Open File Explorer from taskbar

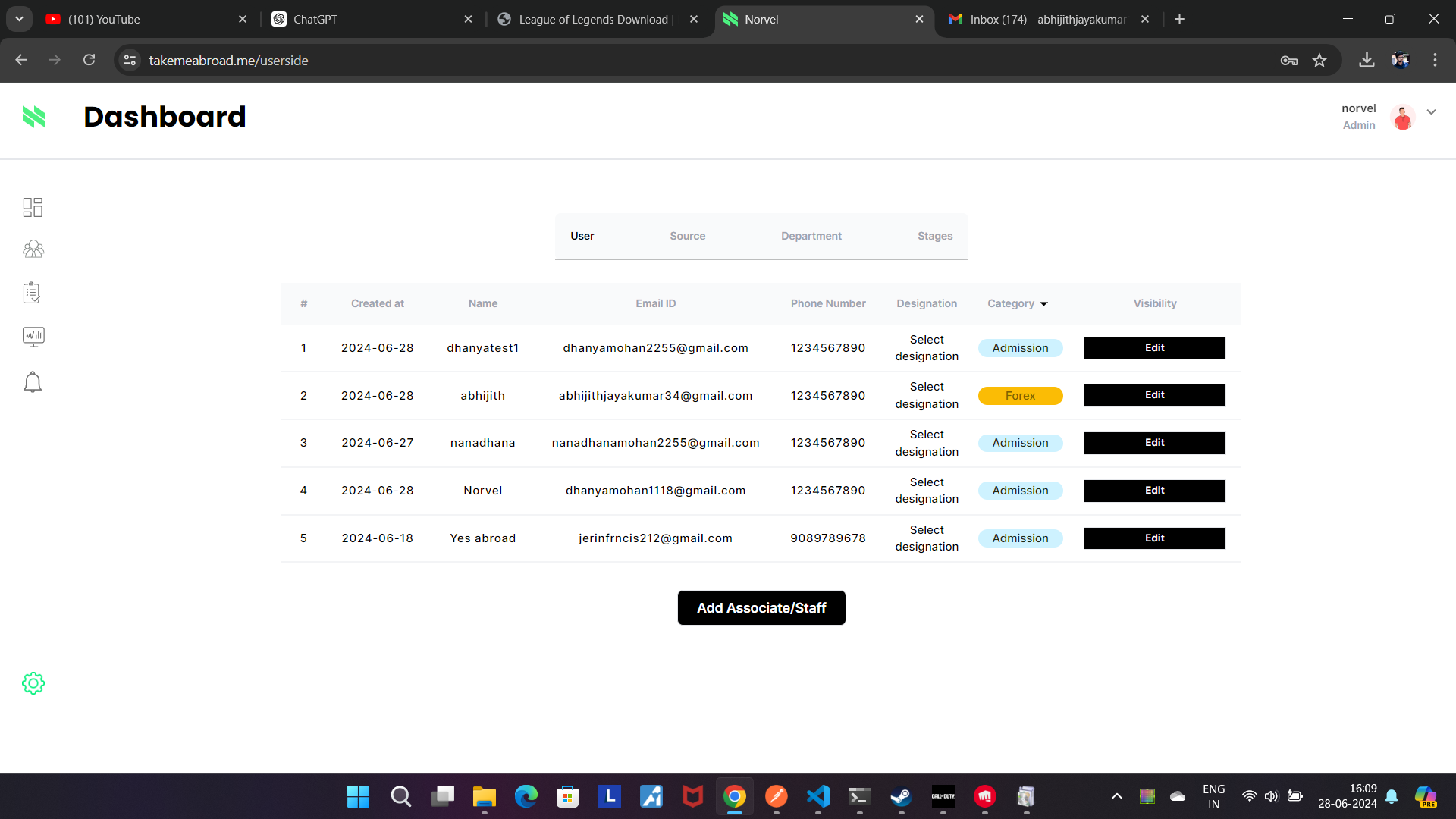click(484, 797)
